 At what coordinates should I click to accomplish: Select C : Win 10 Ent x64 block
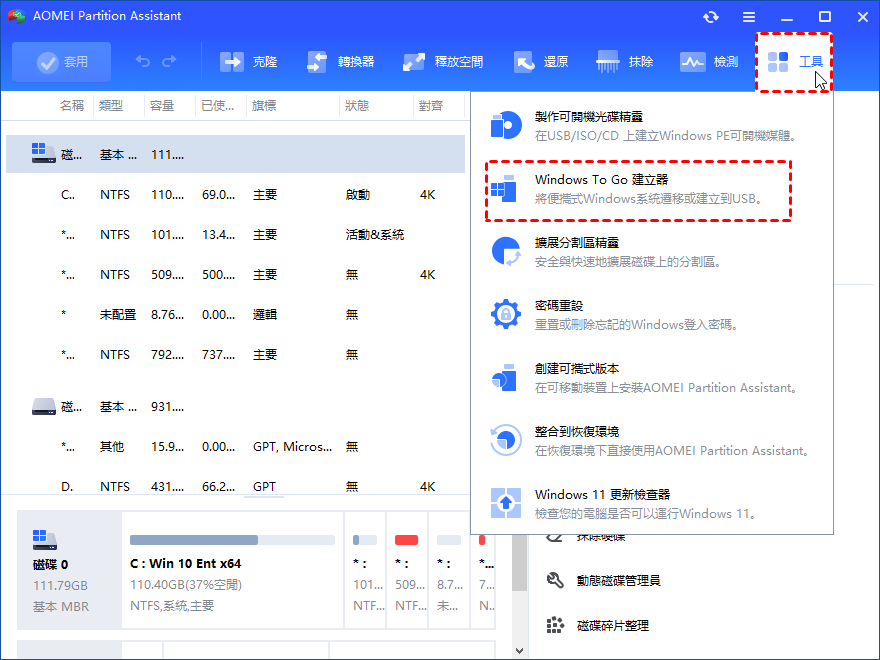pyautogui.click(x=232, y=570)
